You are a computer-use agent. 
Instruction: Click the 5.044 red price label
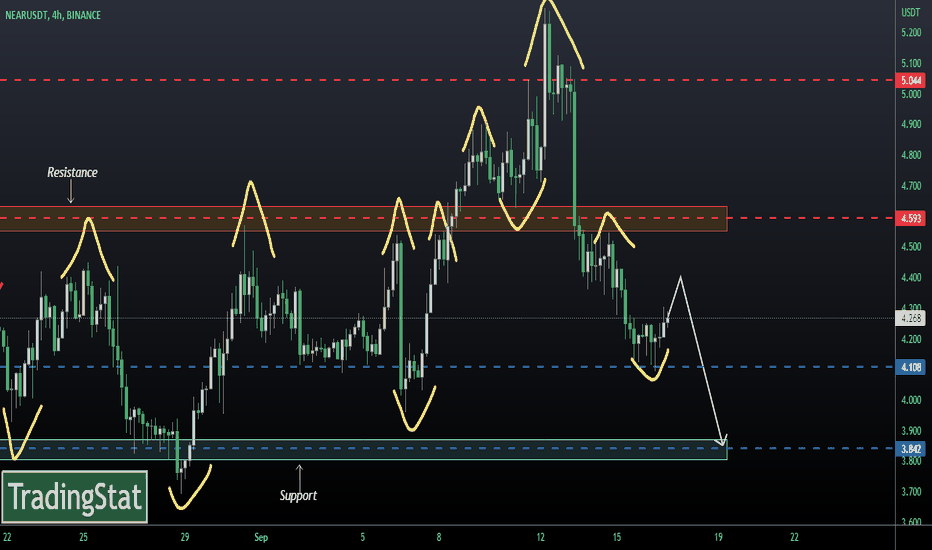point(910,80)
